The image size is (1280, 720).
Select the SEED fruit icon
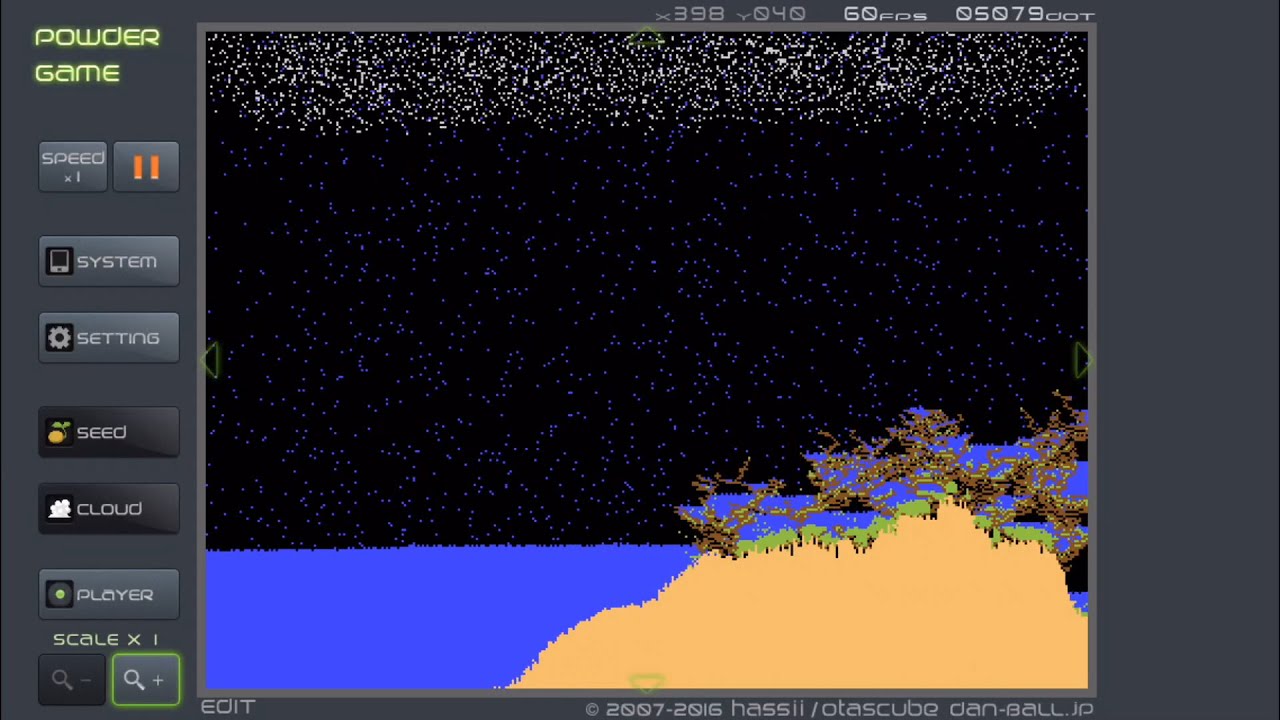tap(59, 432)
